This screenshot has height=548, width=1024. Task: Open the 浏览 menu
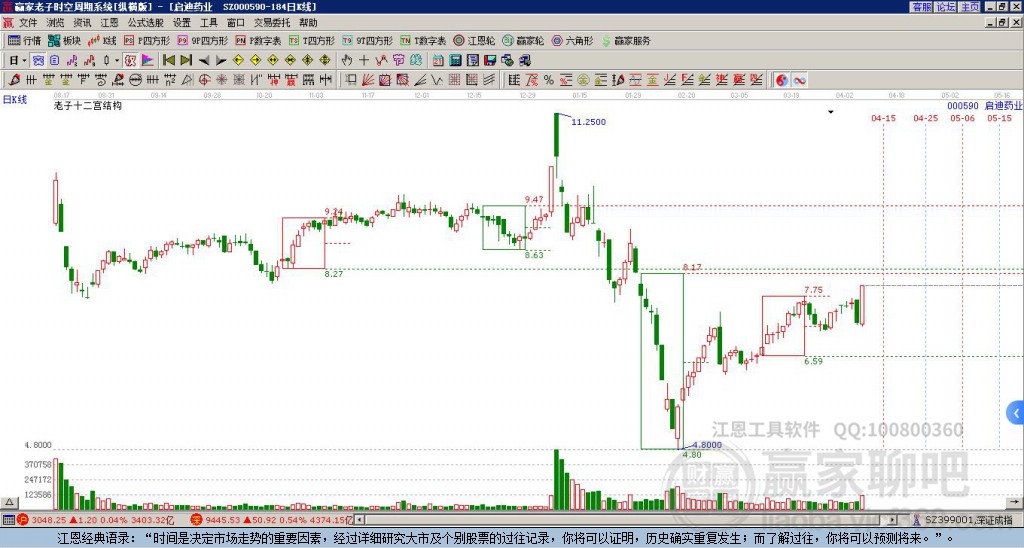click(x=56, y=23)
